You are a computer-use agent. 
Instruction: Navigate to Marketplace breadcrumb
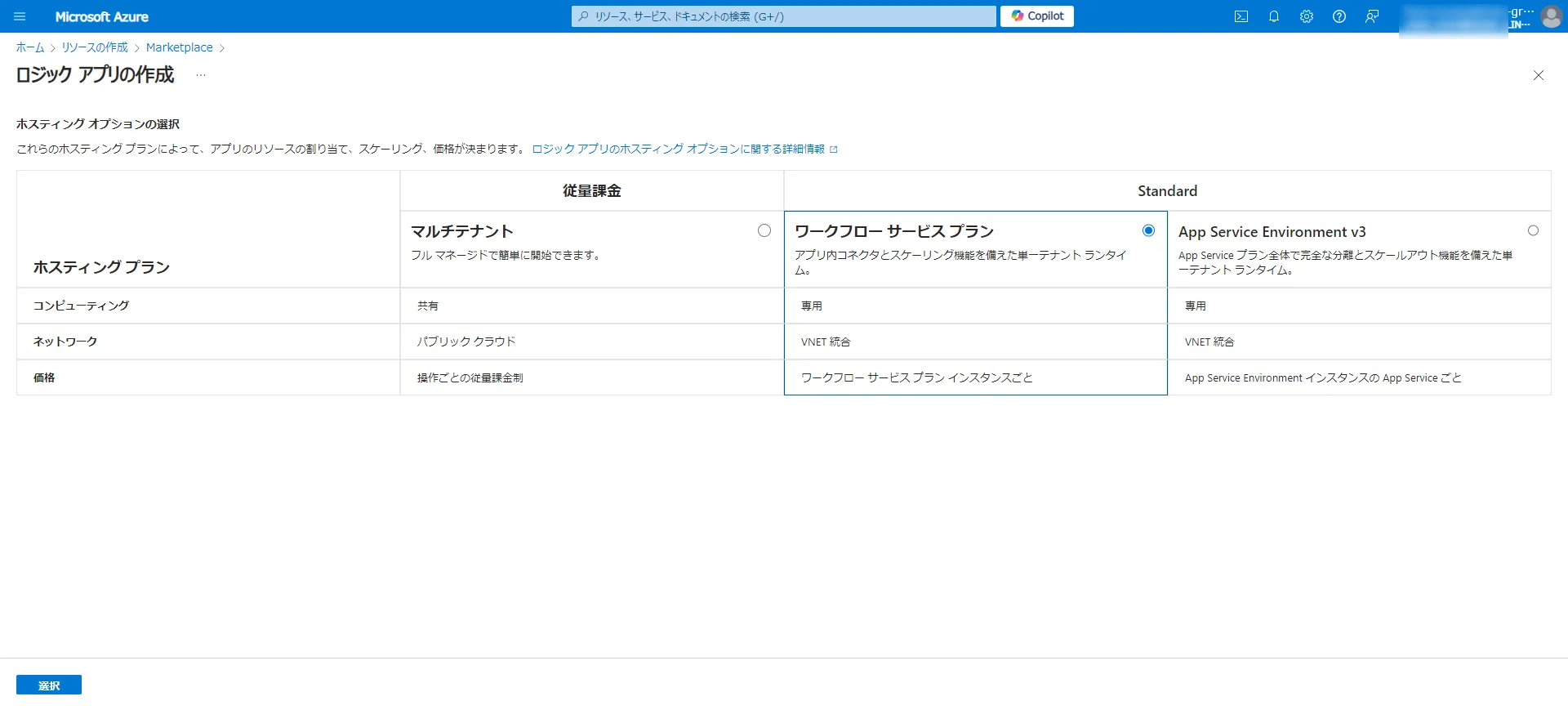(x=180, y=47)
